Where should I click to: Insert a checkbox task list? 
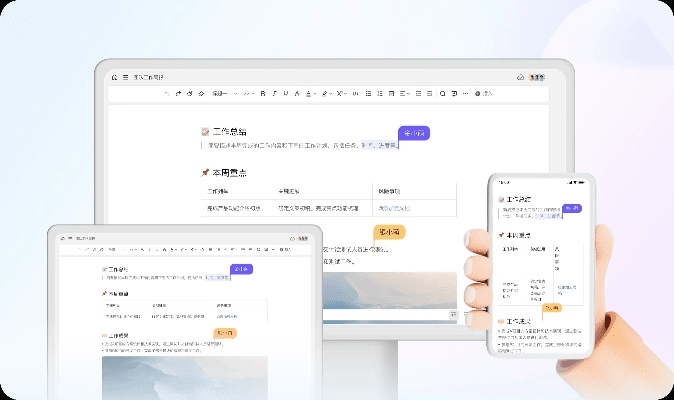[x=391, y=93]
